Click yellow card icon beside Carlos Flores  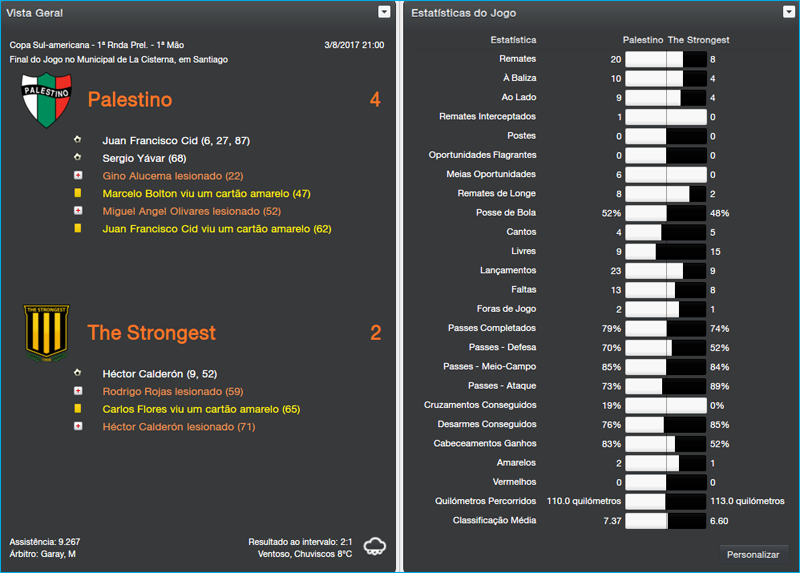pos(77,409)
